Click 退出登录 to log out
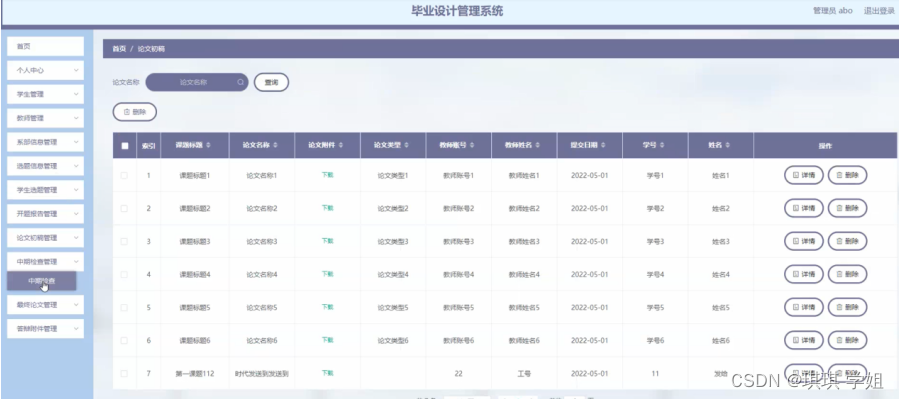Viewport: 899px width, 399px height. point(879,11)
